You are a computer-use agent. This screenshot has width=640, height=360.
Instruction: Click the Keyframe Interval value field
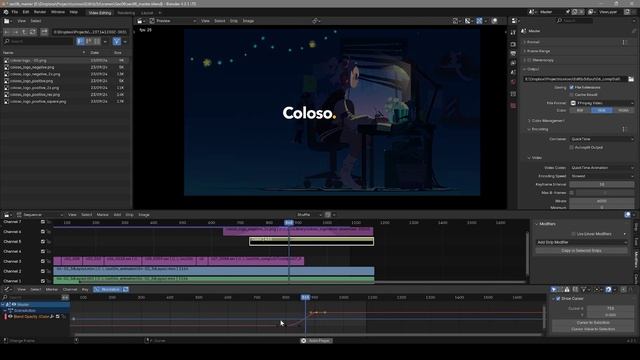pyautogui.click(x=602, y=184)
